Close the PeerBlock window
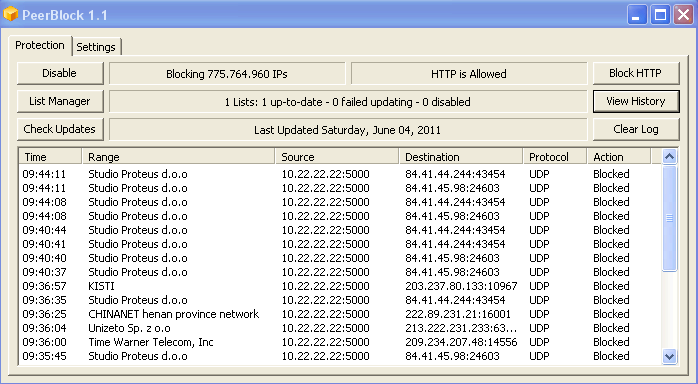The image size is (698, 384). pos(683,15)
